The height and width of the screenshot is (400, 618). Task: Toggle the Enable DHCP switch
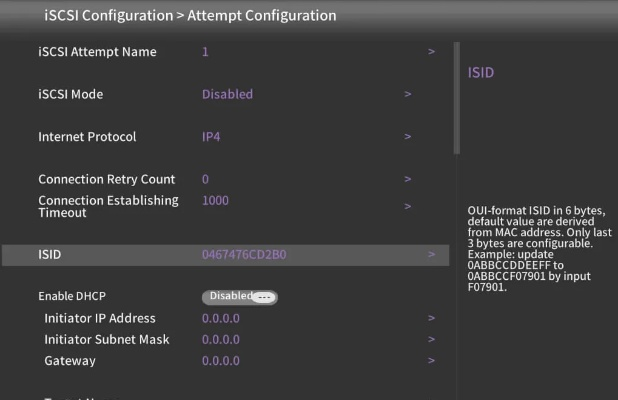pyautogui.click(x=239, y=297)
